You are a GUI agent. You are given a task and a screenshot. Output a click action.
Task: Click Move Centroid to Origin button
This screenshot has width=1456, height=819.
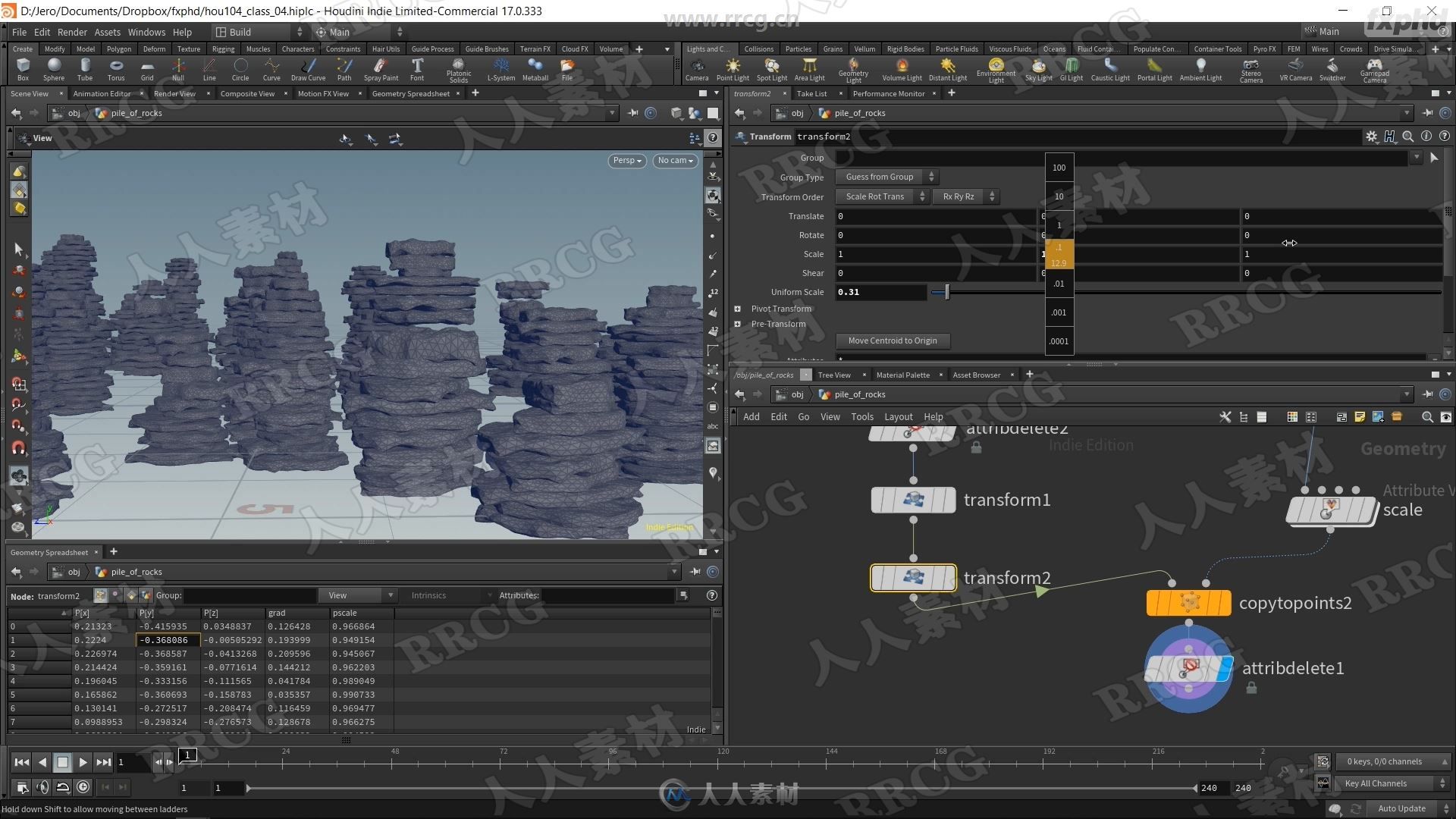click(x=893, y=340)
